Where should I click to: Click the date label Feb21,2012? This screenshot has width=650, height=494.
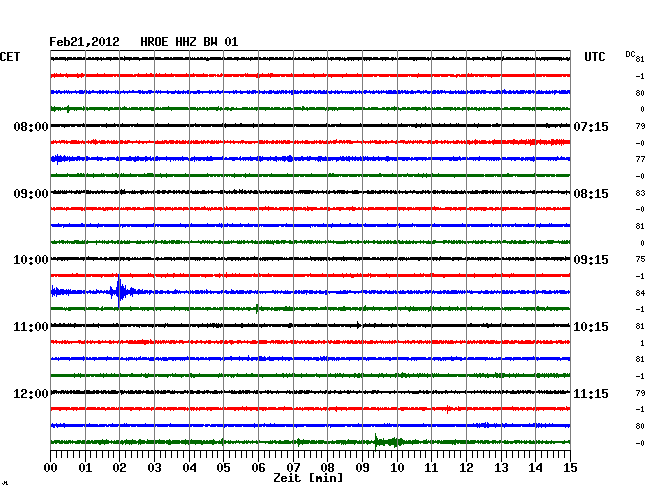coord(84,42)
